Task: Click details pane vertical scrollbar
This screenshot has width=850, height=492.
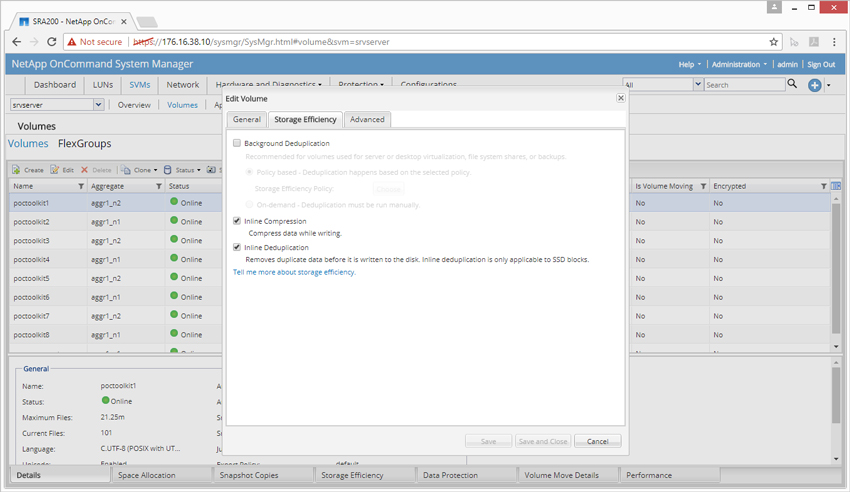Action: click(x=836, y=396)
